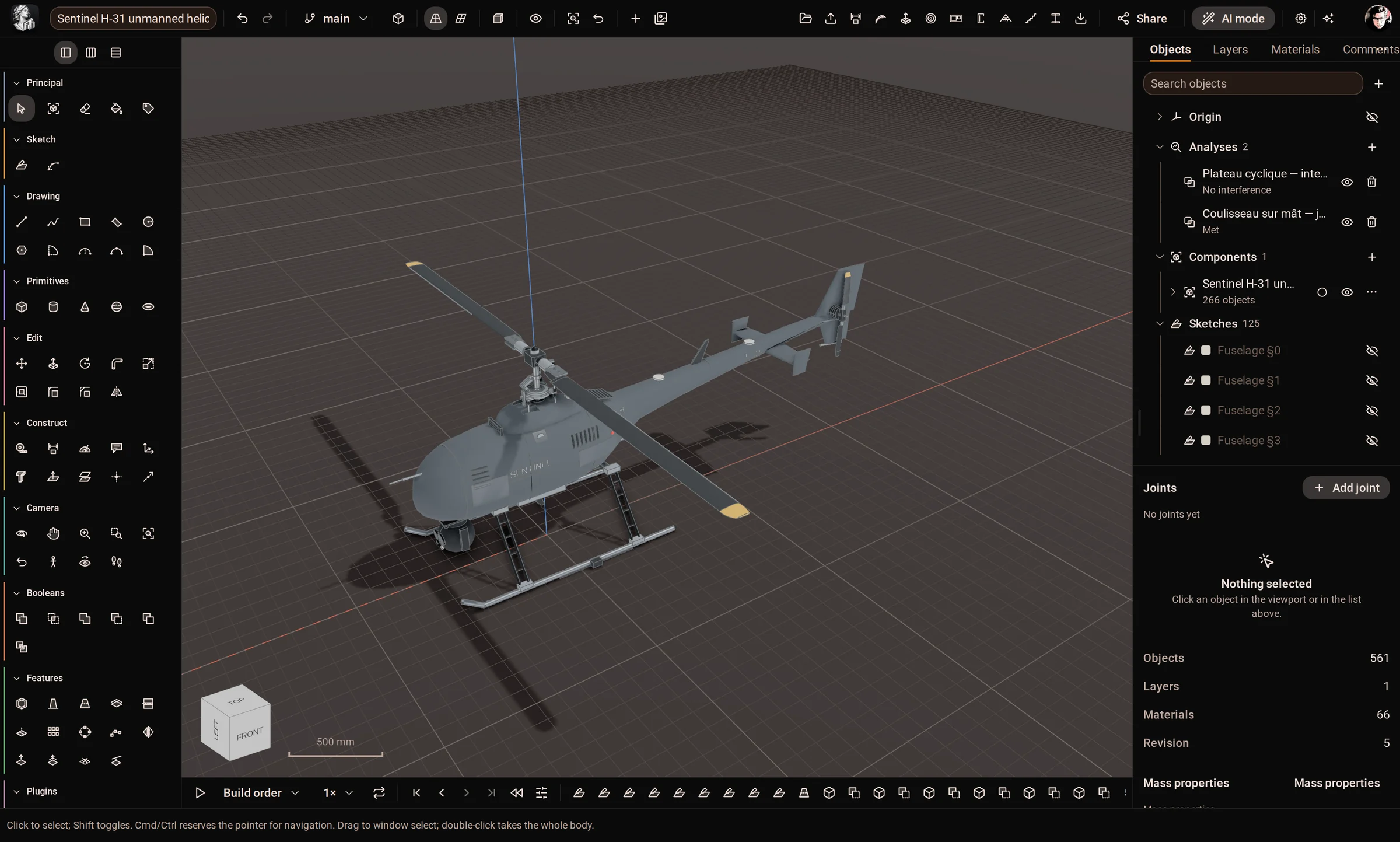
Task: Collapse the Primitives tool section
Action: 16,281
